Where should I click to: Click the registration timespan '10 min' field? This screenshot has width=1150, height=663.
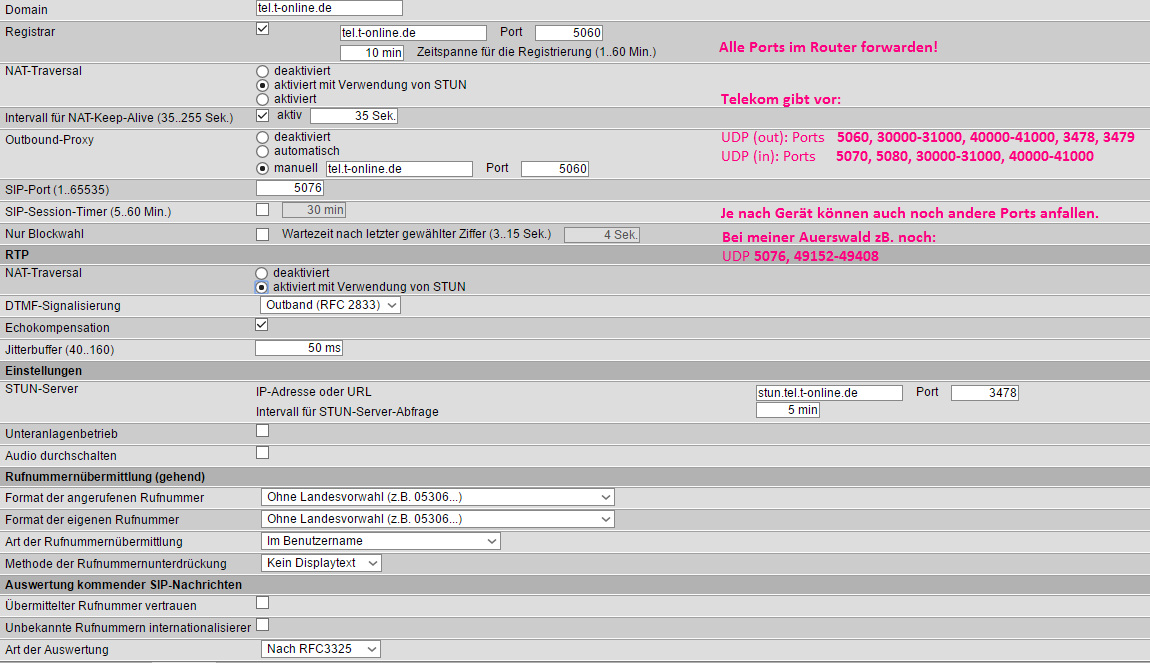click(x=372, y=53)
